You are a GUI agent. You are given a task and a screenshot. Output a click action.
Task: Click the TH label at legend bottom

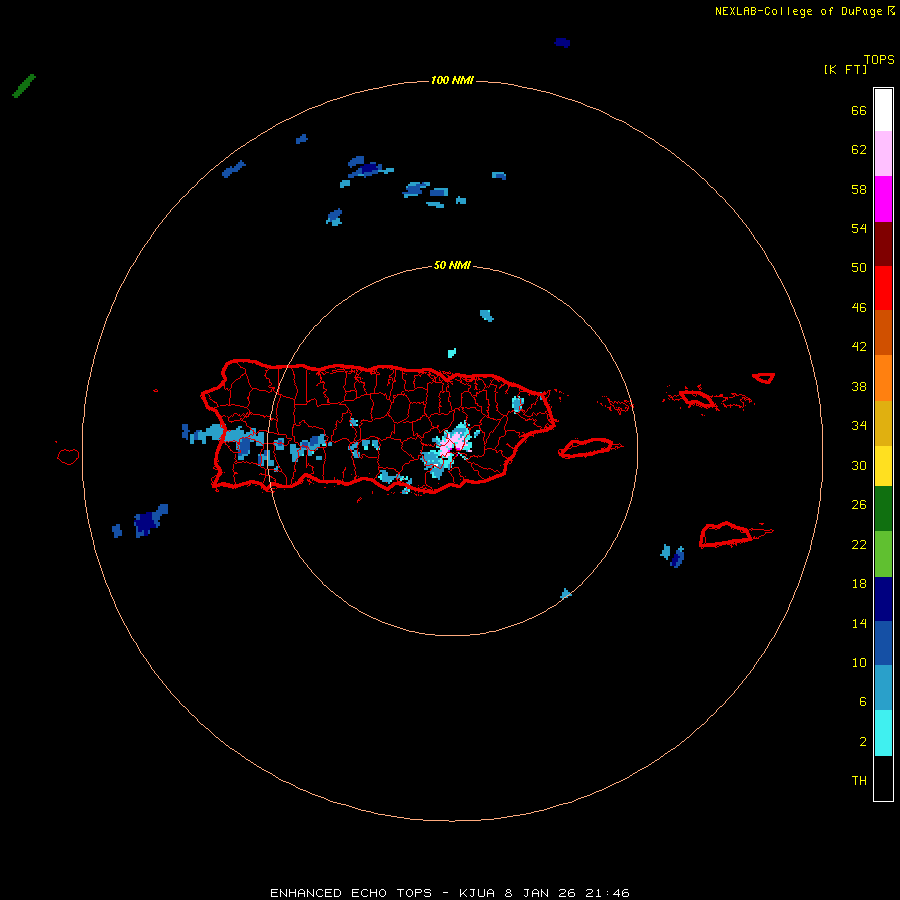click(859, 781)
